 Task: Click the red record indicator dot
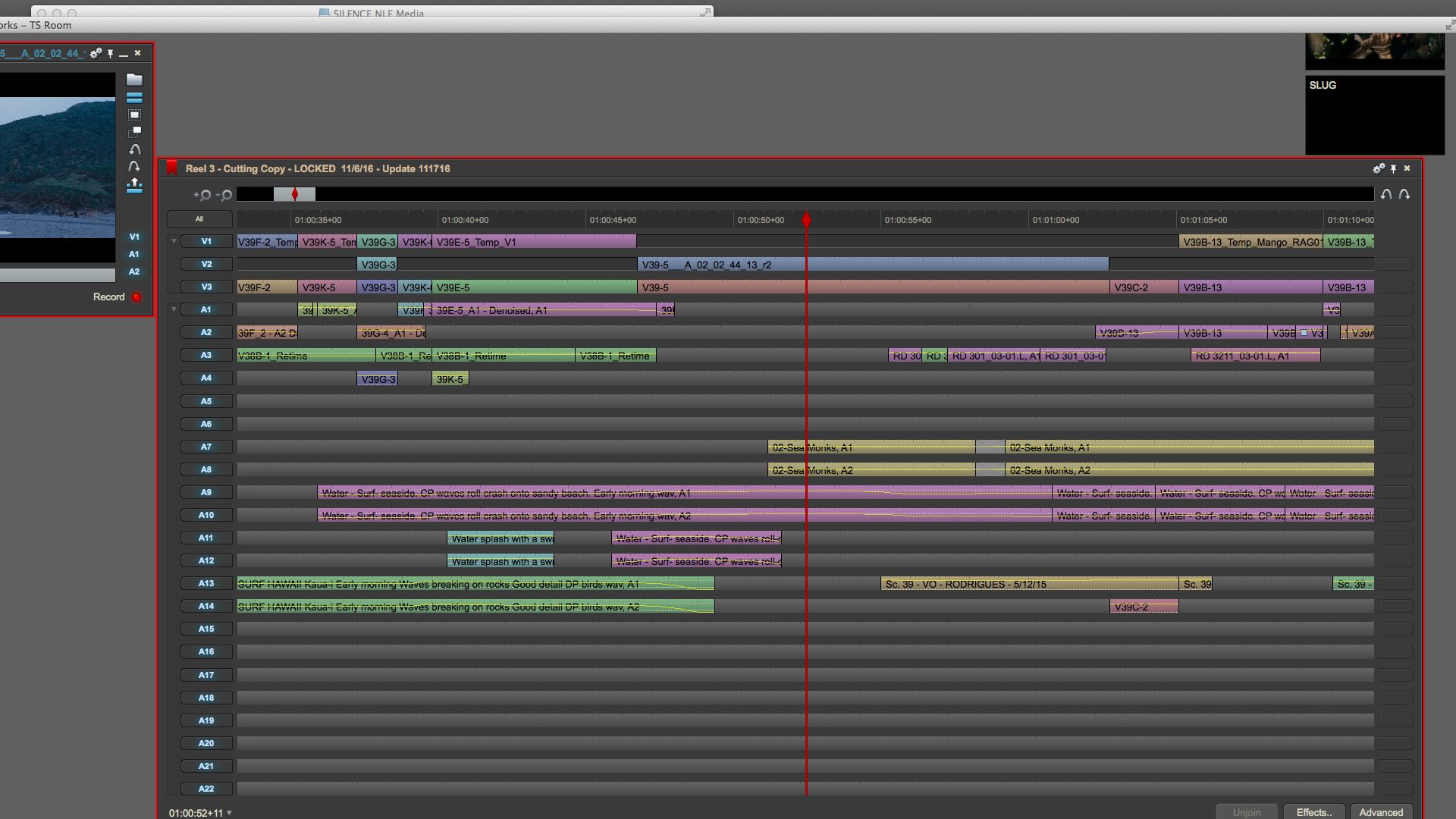pyautogui.click(x=136, y=297)
